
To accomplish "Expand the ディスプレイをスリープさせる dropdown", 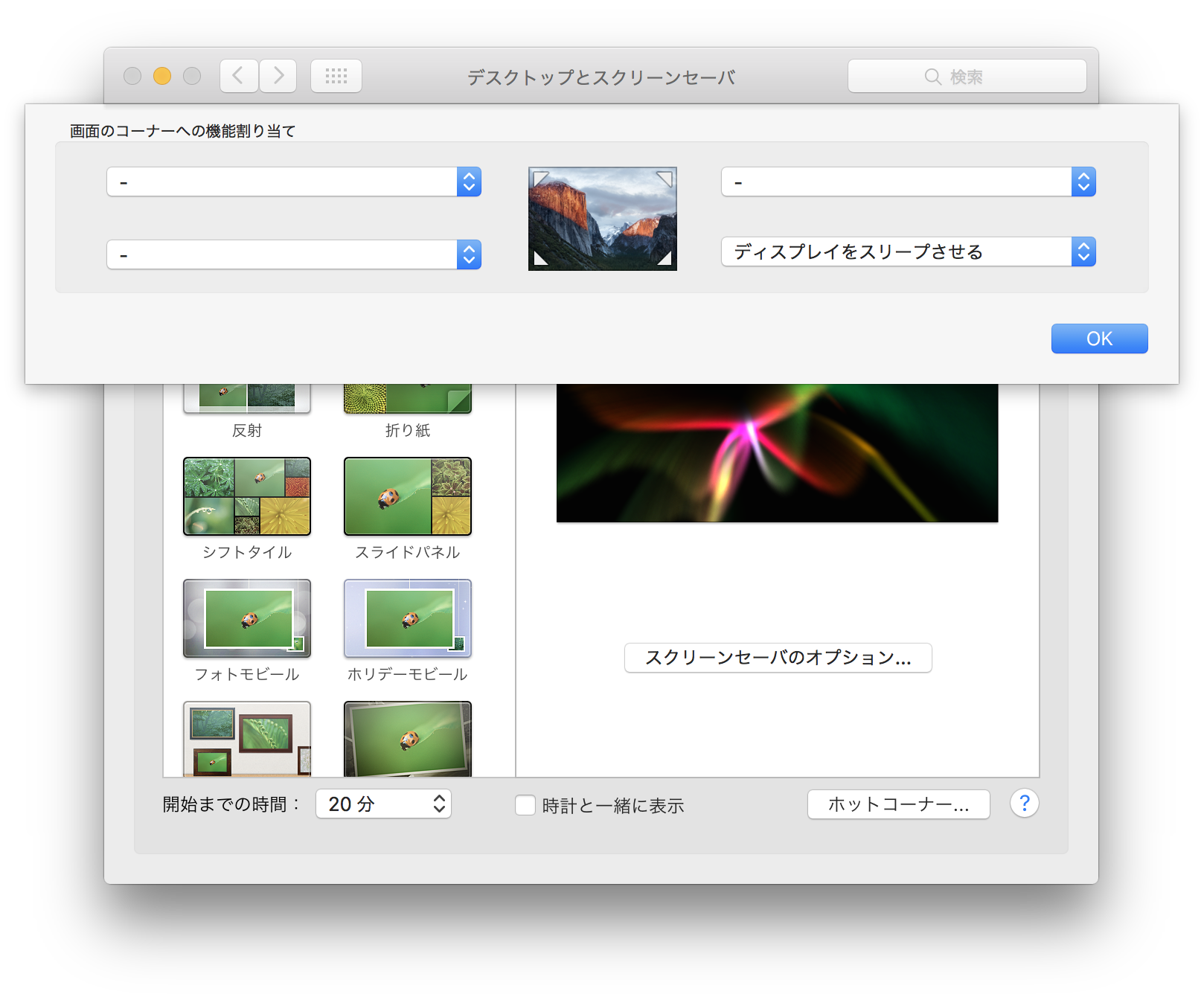I will (908, 251).
